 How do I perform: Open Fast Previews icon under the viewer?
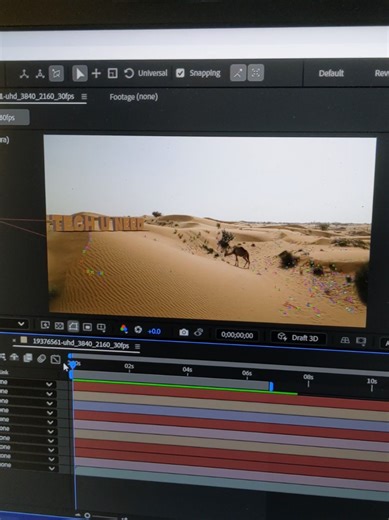point(45,325)
